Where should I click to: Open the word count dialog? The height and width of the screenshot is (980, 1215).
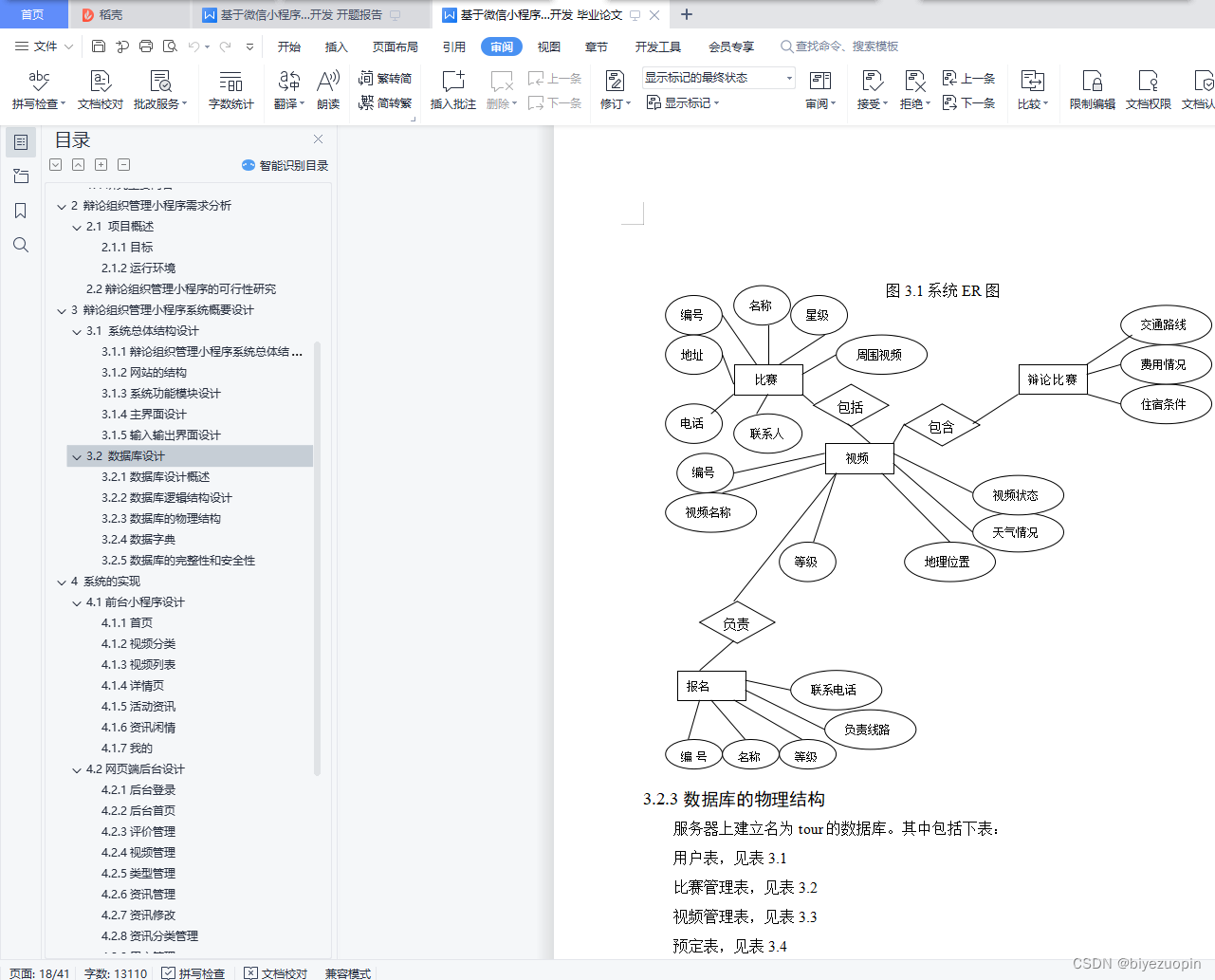pyautogui.click(x=230, y=90)
